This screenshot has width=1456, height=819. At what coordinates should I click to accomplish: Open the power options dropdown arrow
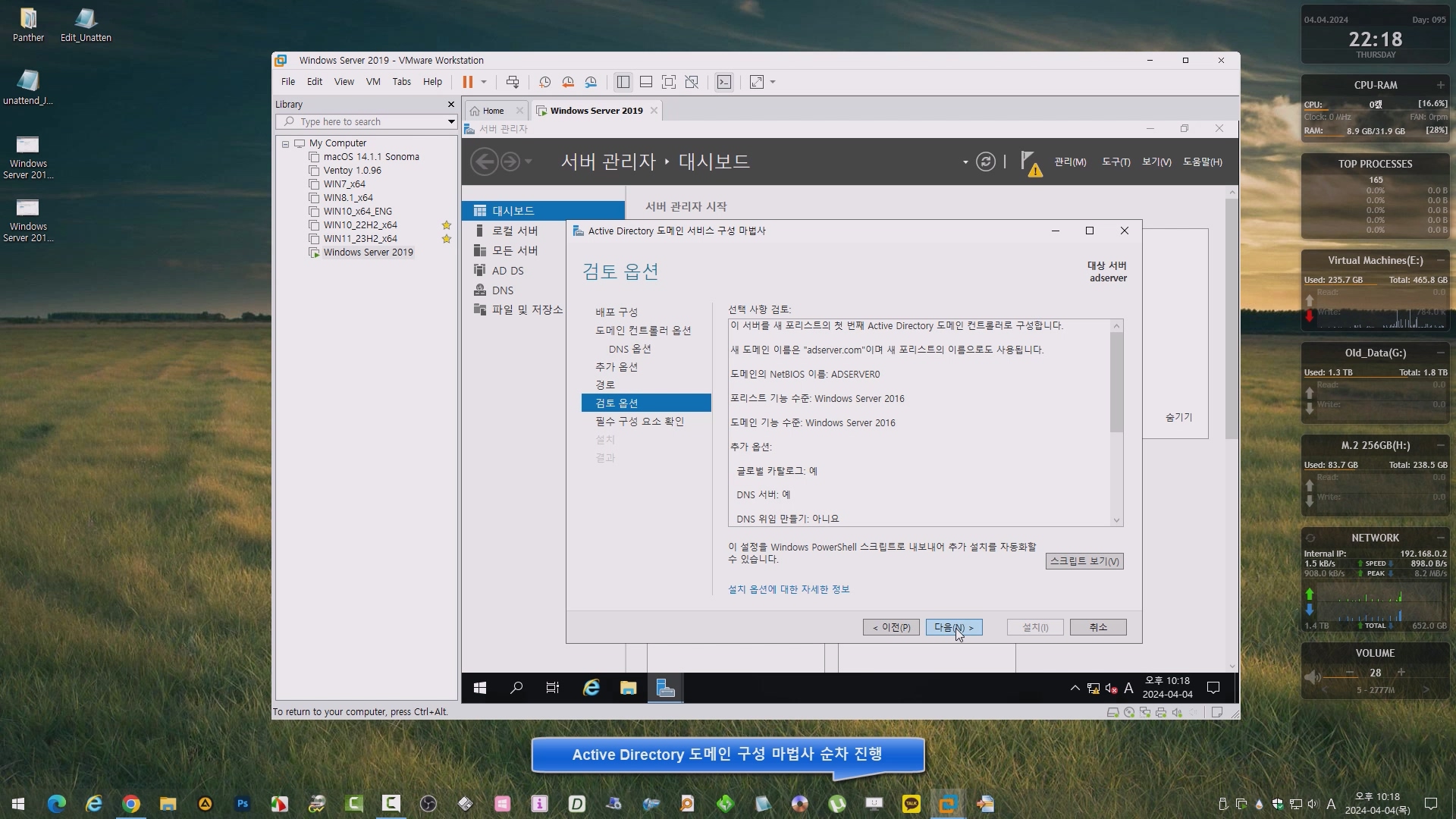tap(484, 82)
